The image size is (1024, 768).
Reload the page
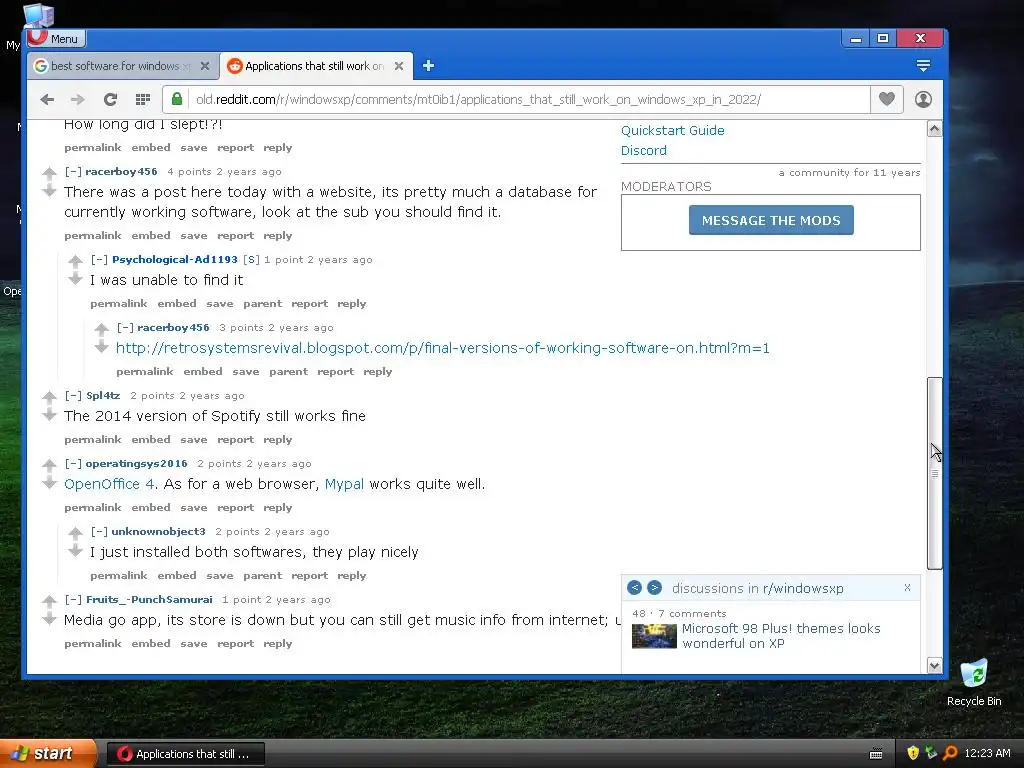coord(110,99)
